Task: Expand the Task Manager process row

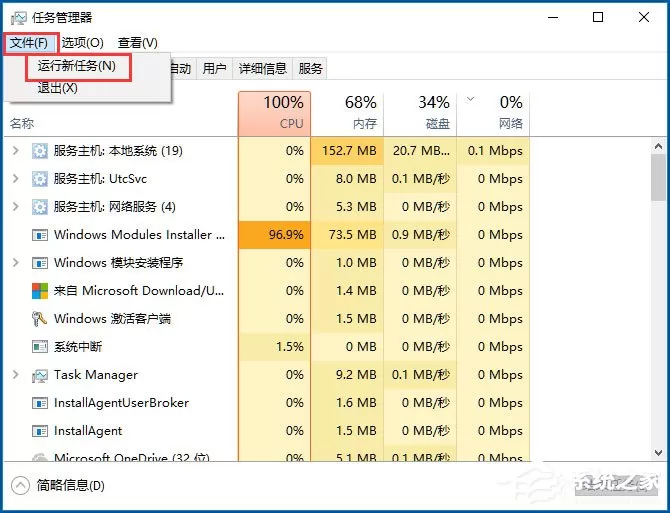Action: [16, 375]
